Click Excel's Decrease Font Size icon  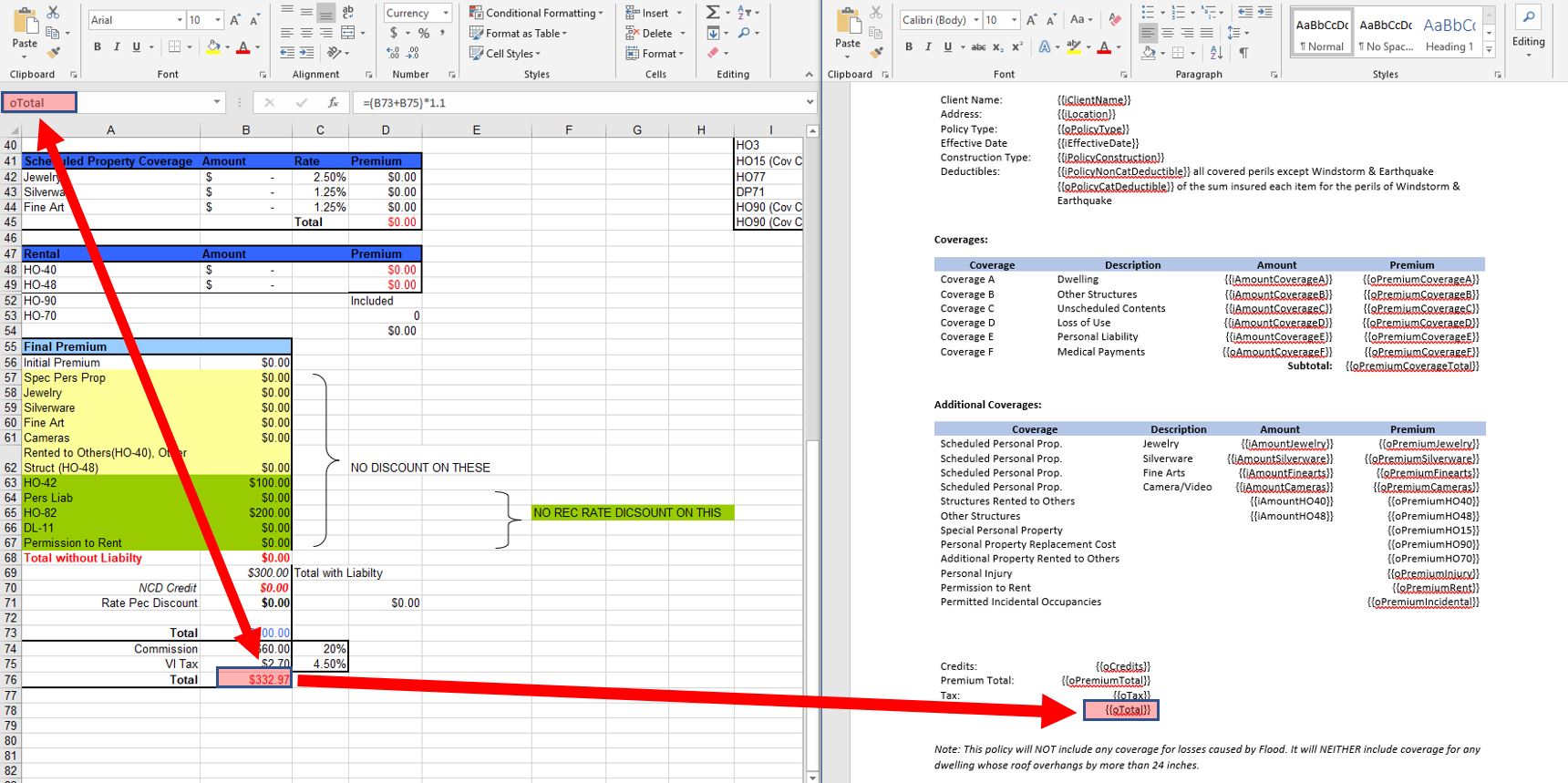254,19
